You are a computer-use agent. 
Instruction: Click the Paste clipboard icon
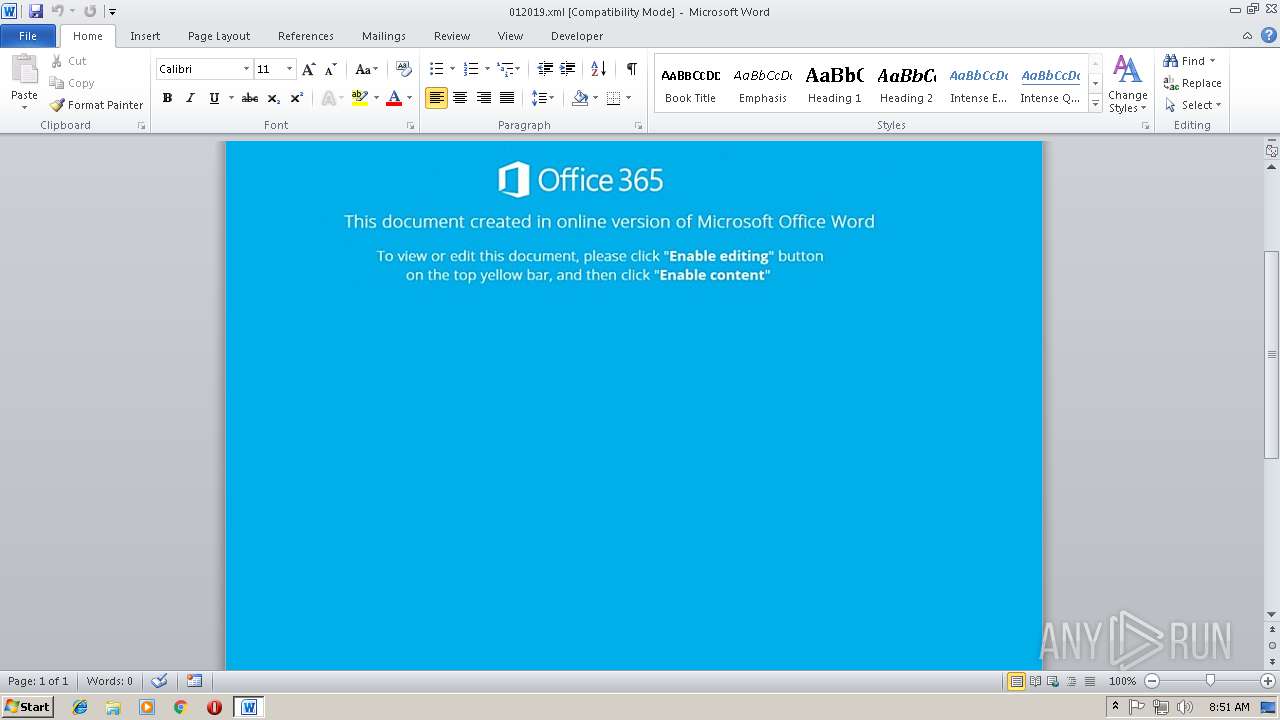coord(24,71)
